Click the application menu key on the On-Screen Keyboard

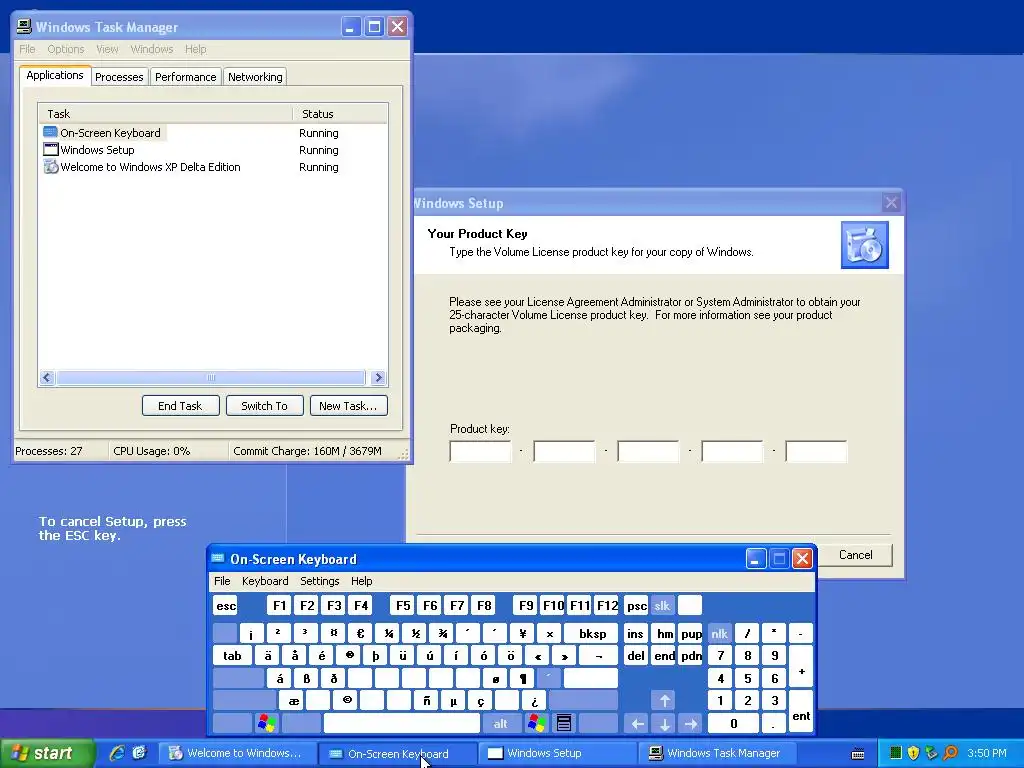(x=564, y=723)
